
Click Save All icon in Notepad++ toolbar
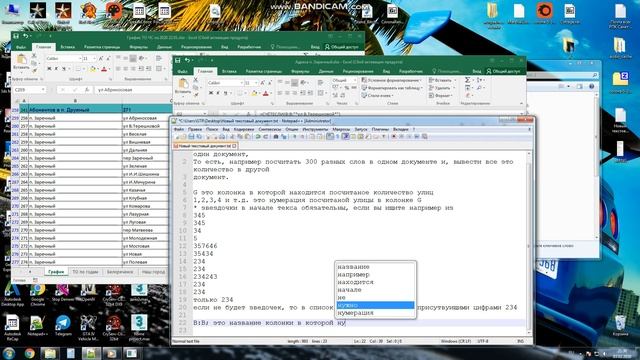pos(199,137)
